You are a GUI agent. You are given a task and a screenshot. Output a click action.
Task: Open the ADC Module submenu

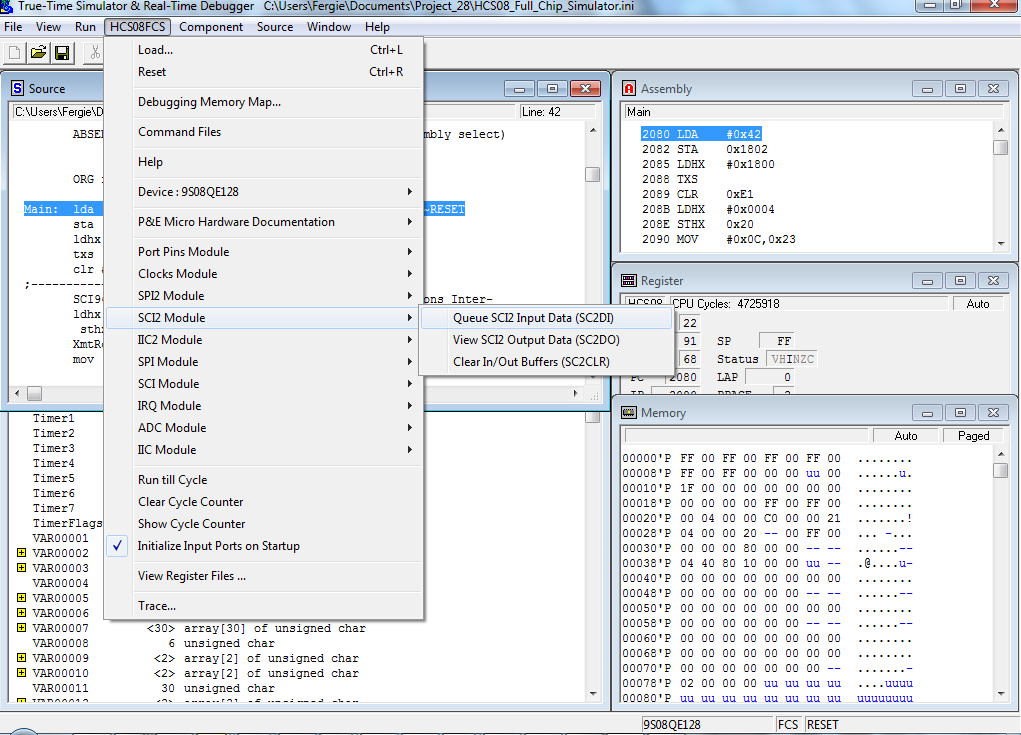pos(172,428)
